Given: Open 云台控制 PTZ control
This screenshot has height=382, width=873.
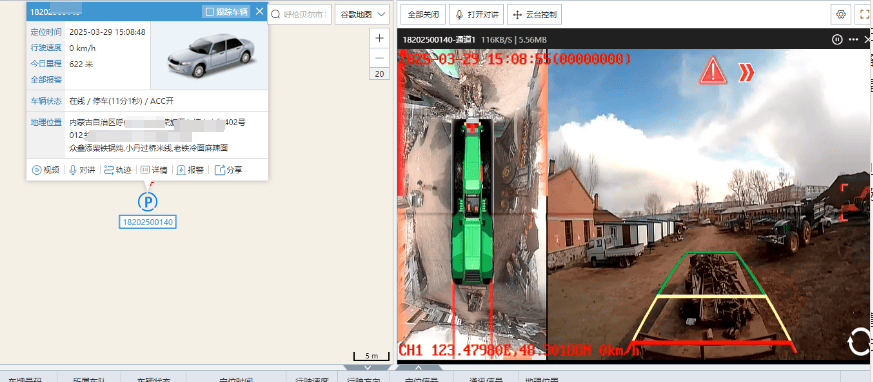Looking at the screenshot, I should click(534, 14).
